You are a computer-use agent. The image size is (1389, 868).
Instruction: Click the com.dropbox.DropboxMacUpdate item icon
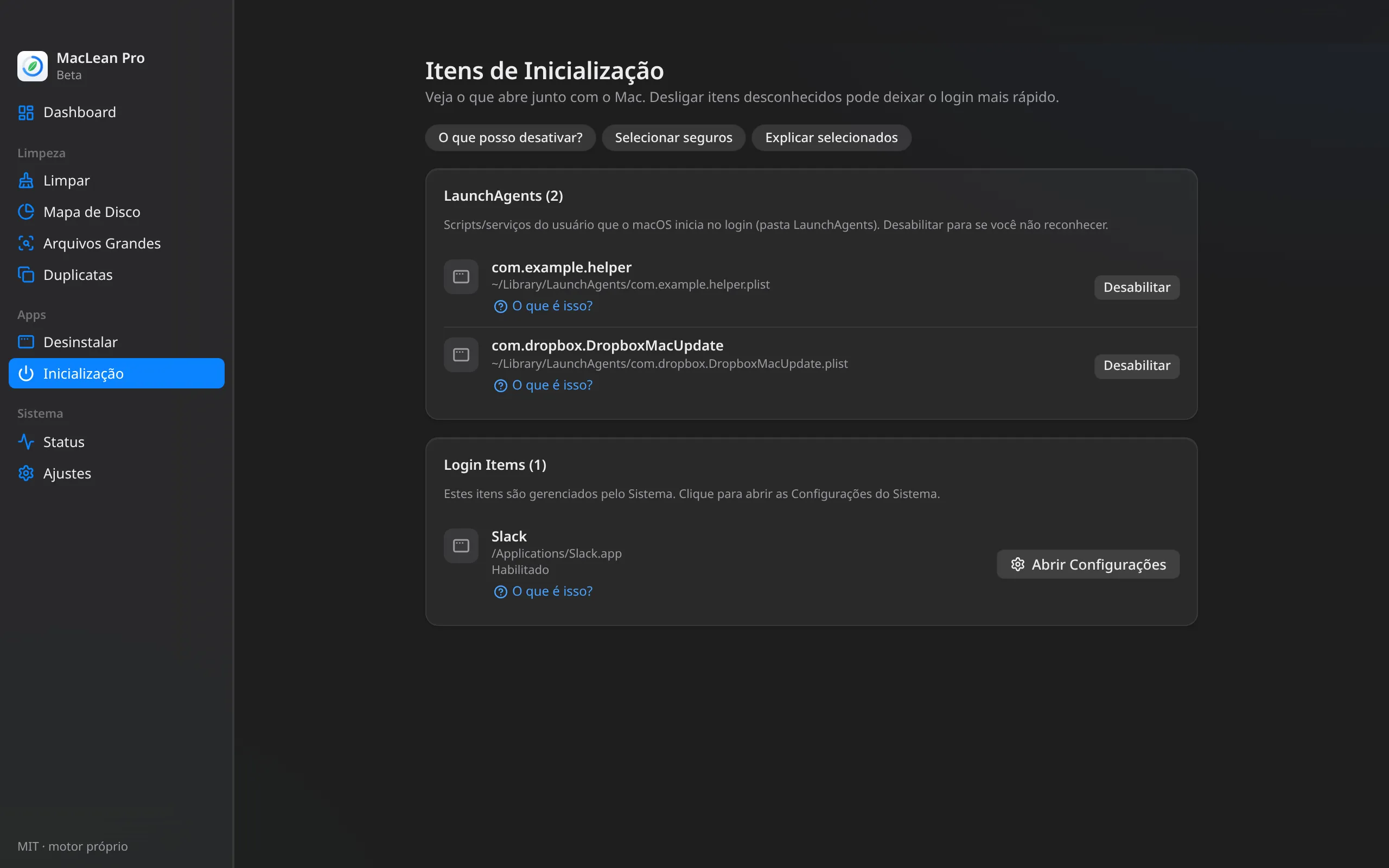(461, 355)
